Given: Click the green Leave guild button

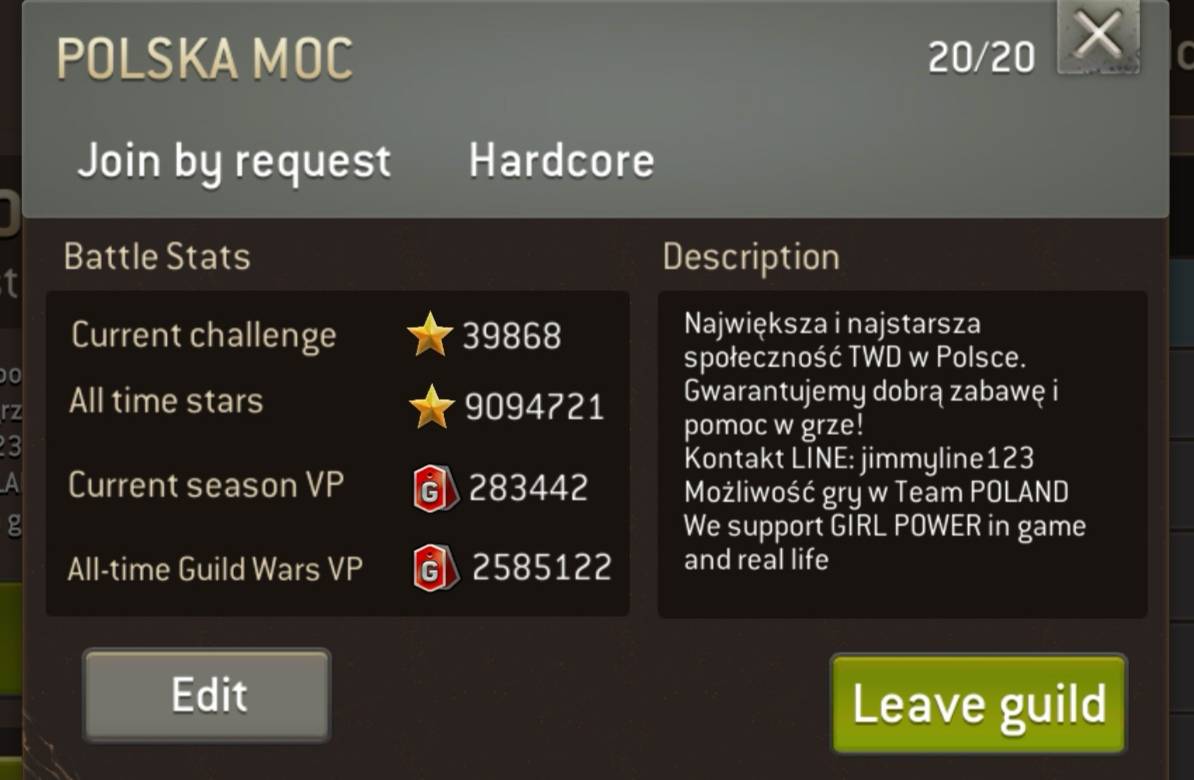Looking at the screenshot, I should pos(979,704).
